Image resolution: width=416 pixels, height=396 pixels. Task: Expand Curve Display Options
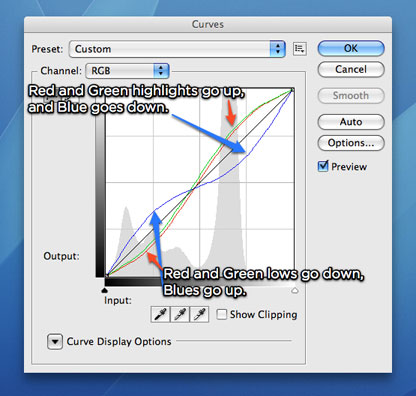coord(55,341)
